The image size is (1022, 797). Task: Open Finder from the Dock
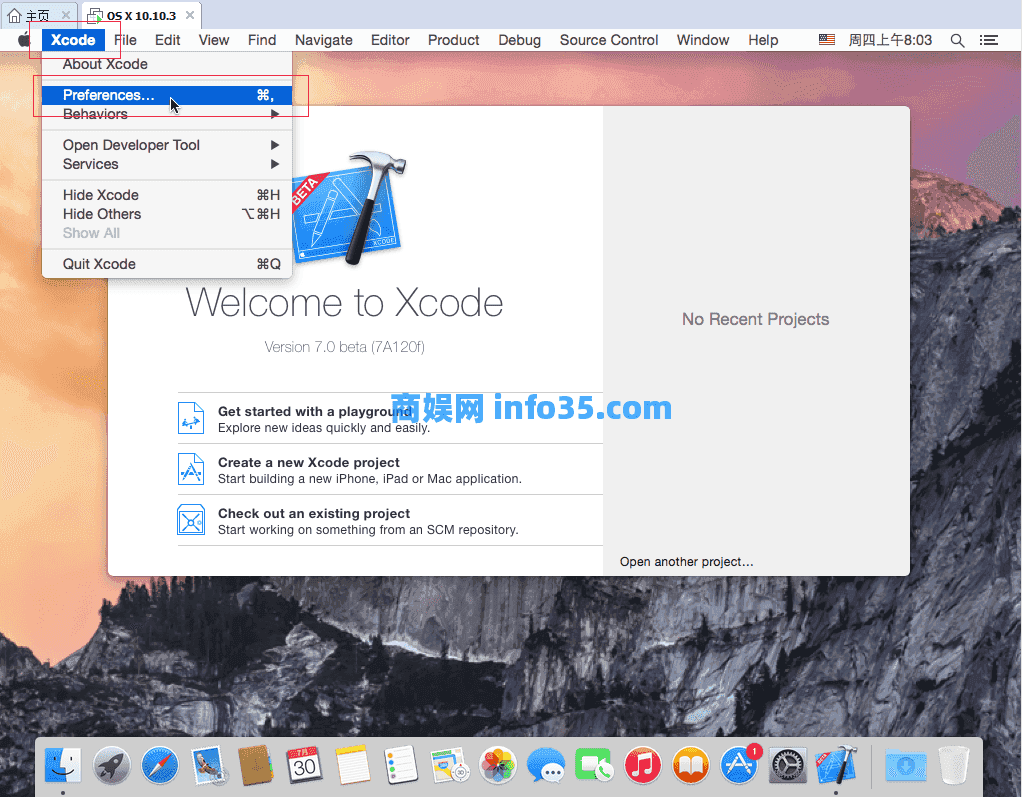tap(63, 764)
